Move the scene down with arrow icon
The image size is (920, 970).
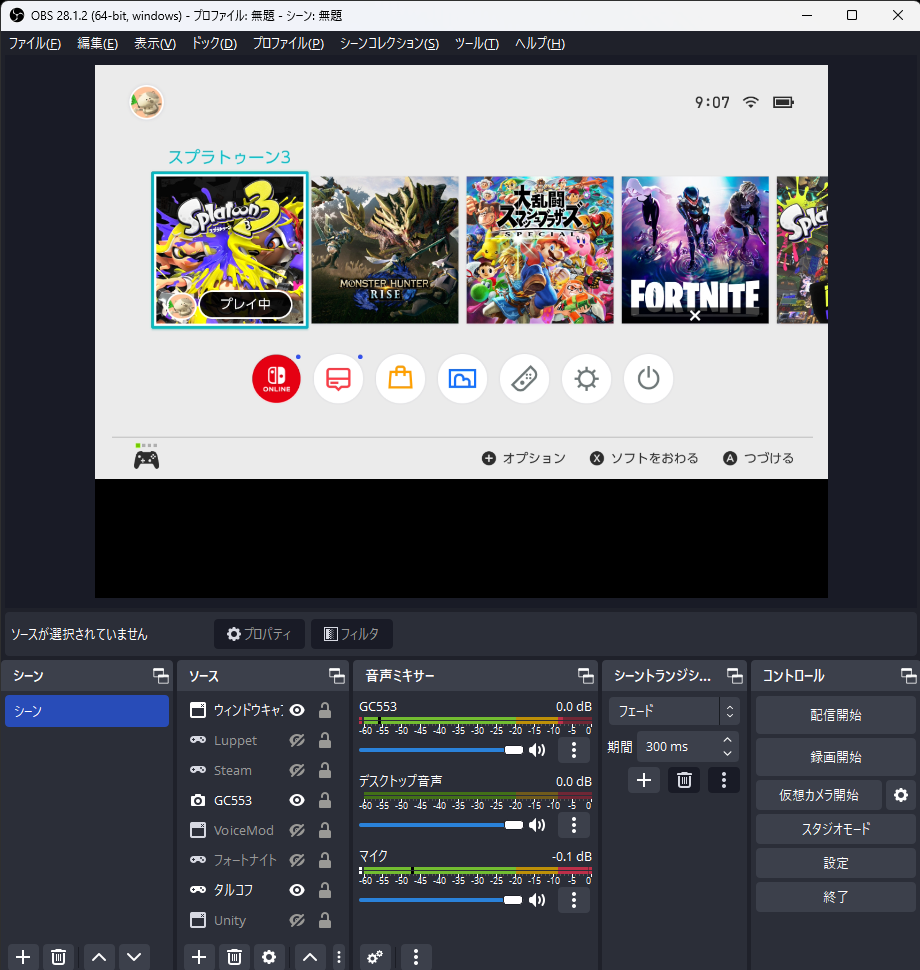pos(134,957)
